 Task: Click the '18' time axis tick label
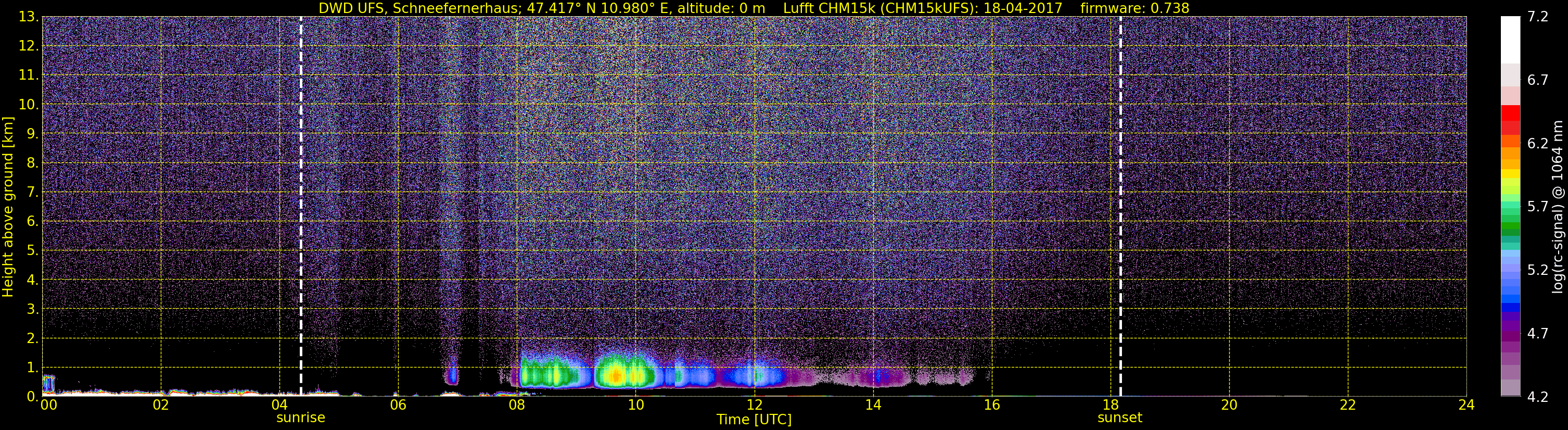coord(1110,405)
